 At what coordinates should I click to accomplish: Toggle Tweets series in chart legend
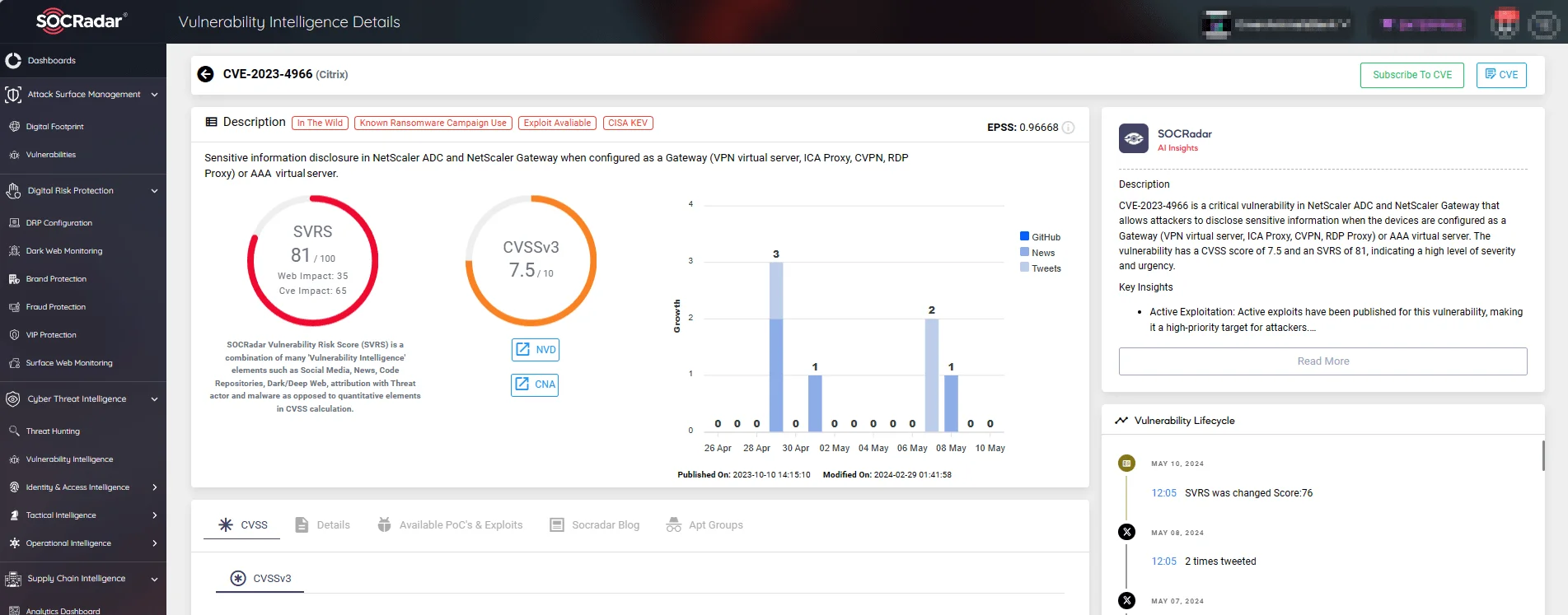[x=1040, y=268]
